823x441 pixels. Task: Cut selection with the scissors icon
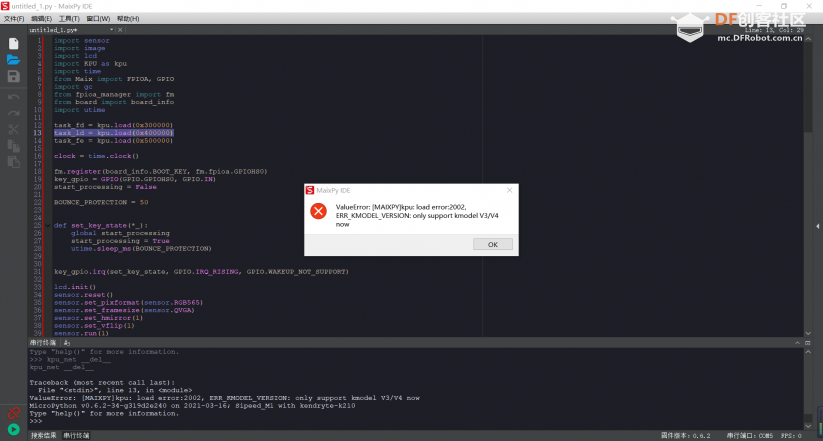pyautogui.click(x=14, y=129)
